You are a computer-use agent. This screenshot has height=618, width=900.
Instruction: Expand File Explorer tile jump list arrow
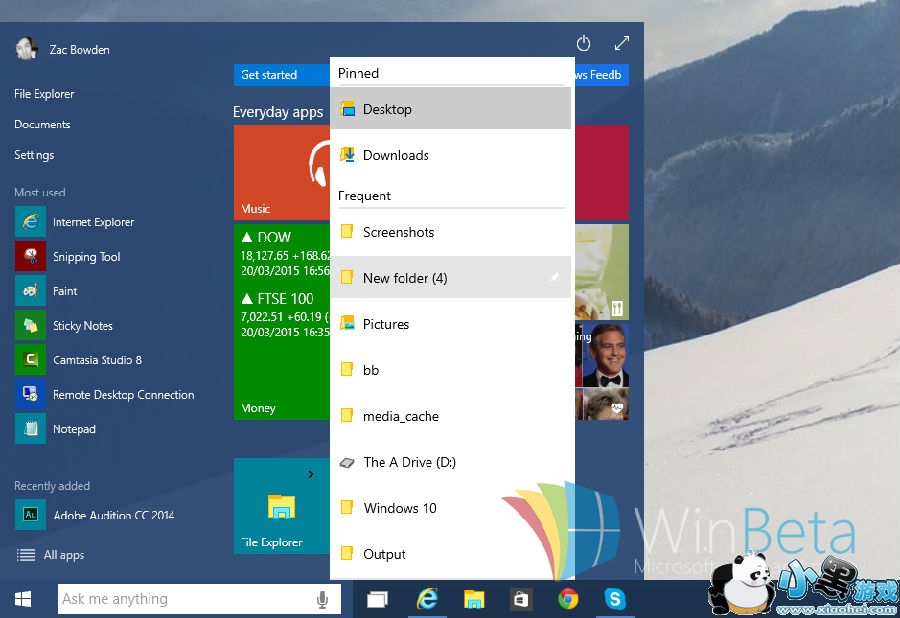[x=311, y=474]
